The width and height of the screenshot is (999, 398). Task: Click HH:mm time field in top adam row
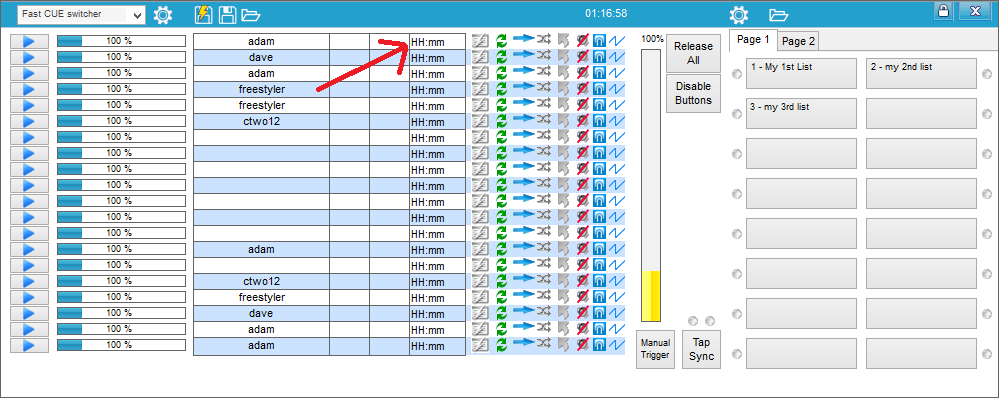point(438,41)
